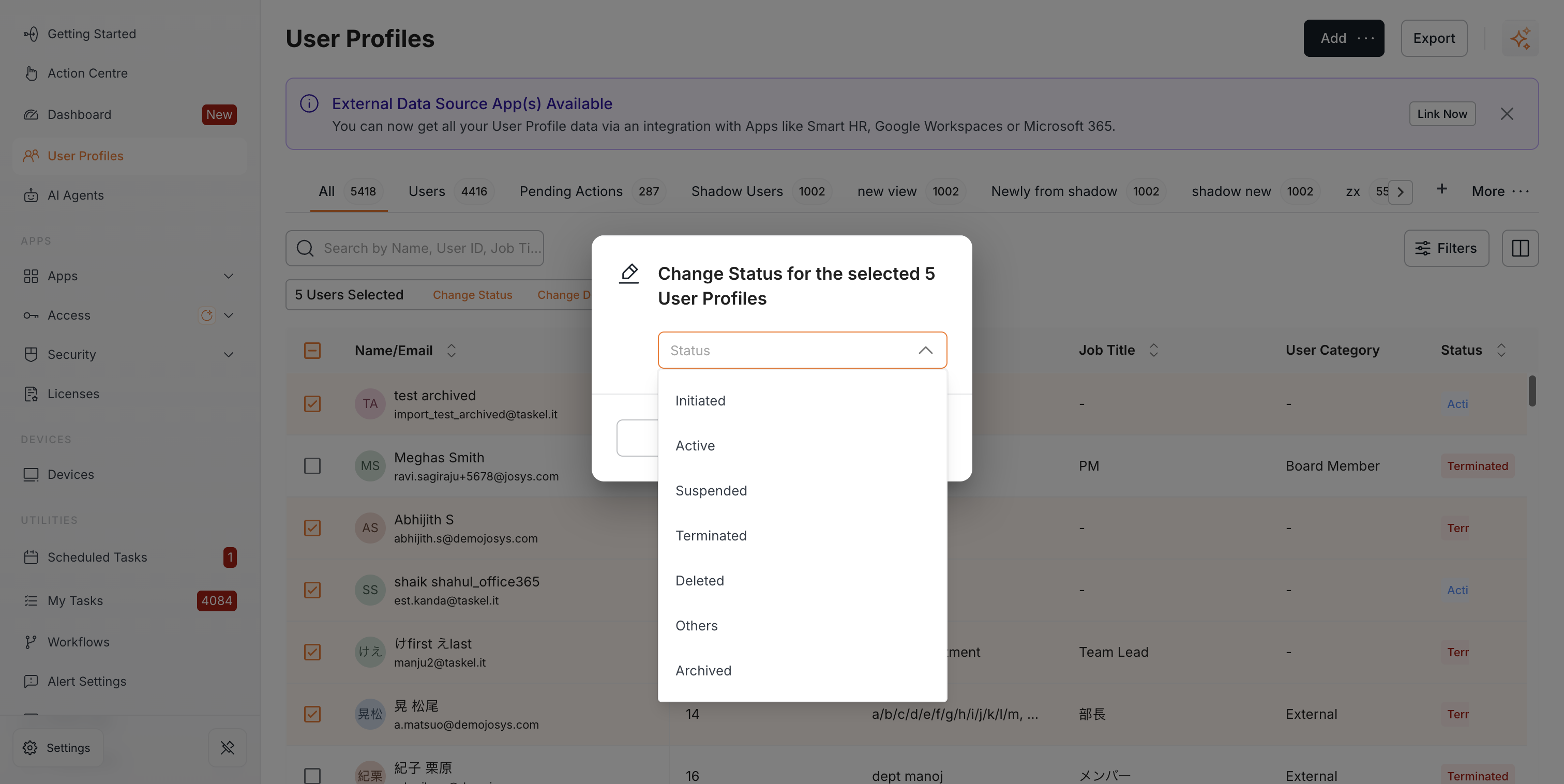Select Archived from status list
1564x784 pixels.
[x=802, y=670]
